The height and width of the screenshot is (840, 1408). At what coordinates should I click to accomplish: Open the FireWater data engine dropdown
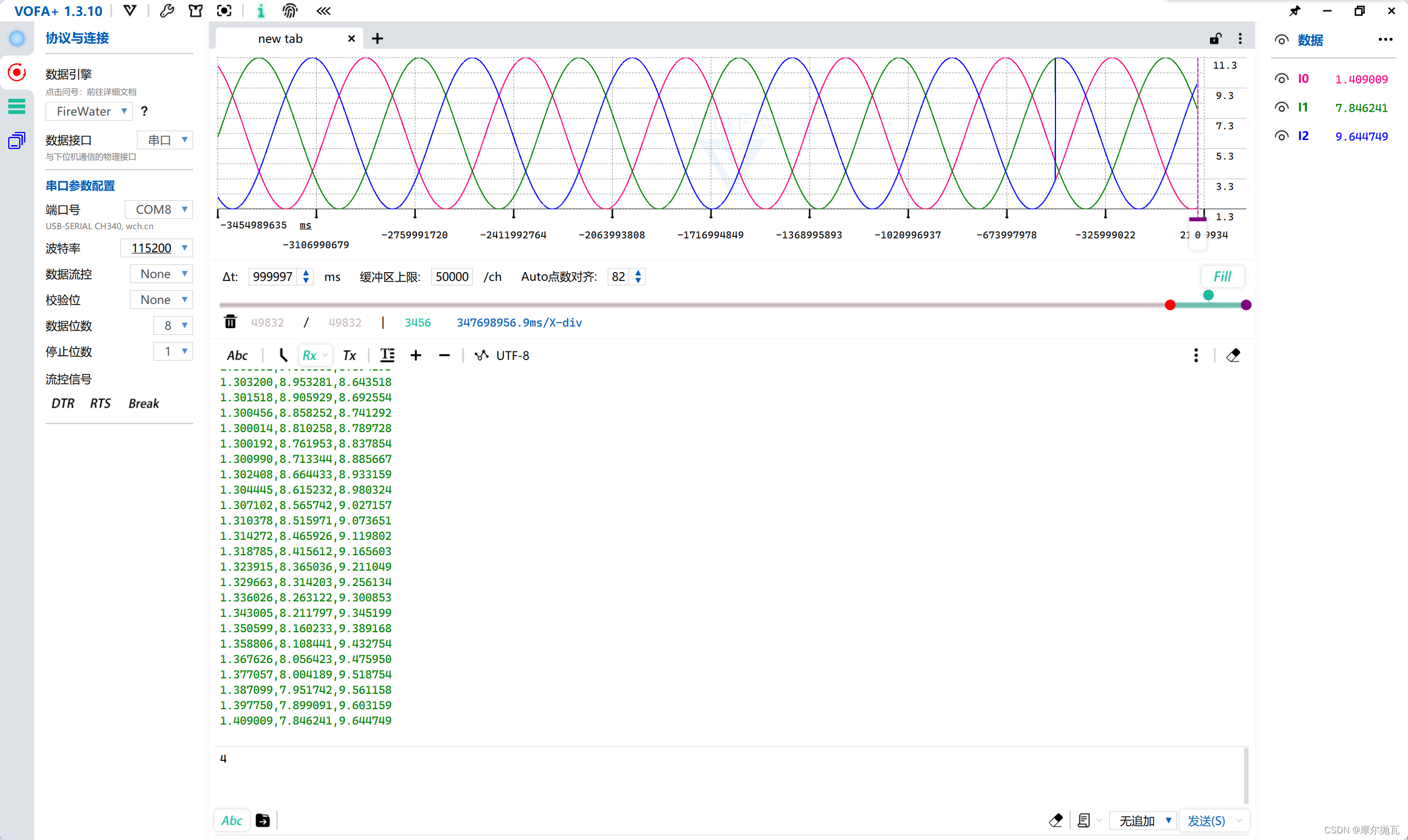[90, 112]
